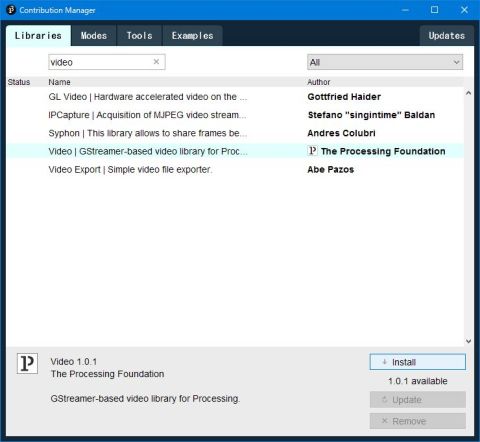Sort list by Author column header

(x=319, y=82)
